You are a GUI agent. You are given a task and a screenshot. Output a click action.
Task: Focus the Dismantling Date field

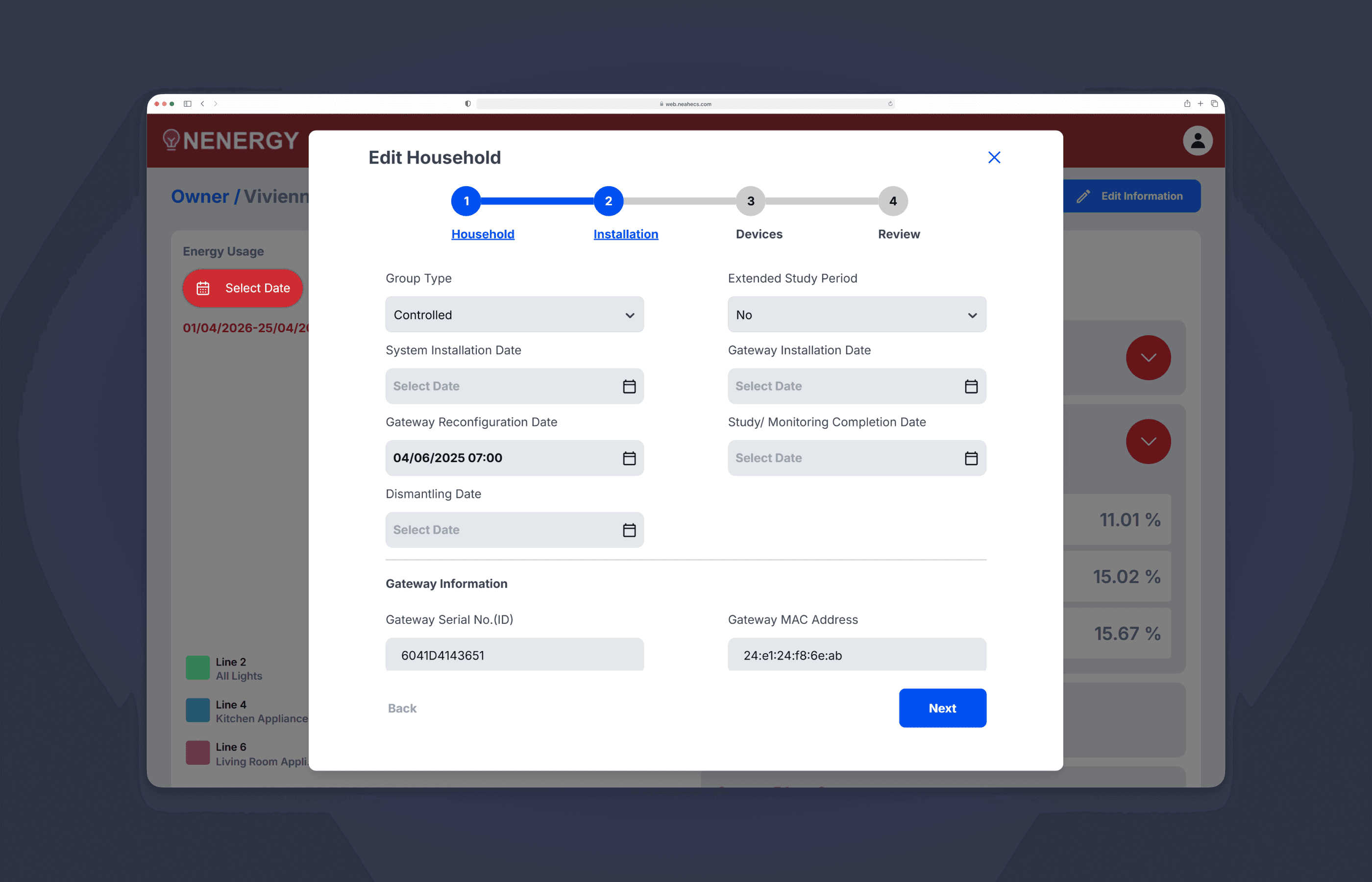click(514, 530)
